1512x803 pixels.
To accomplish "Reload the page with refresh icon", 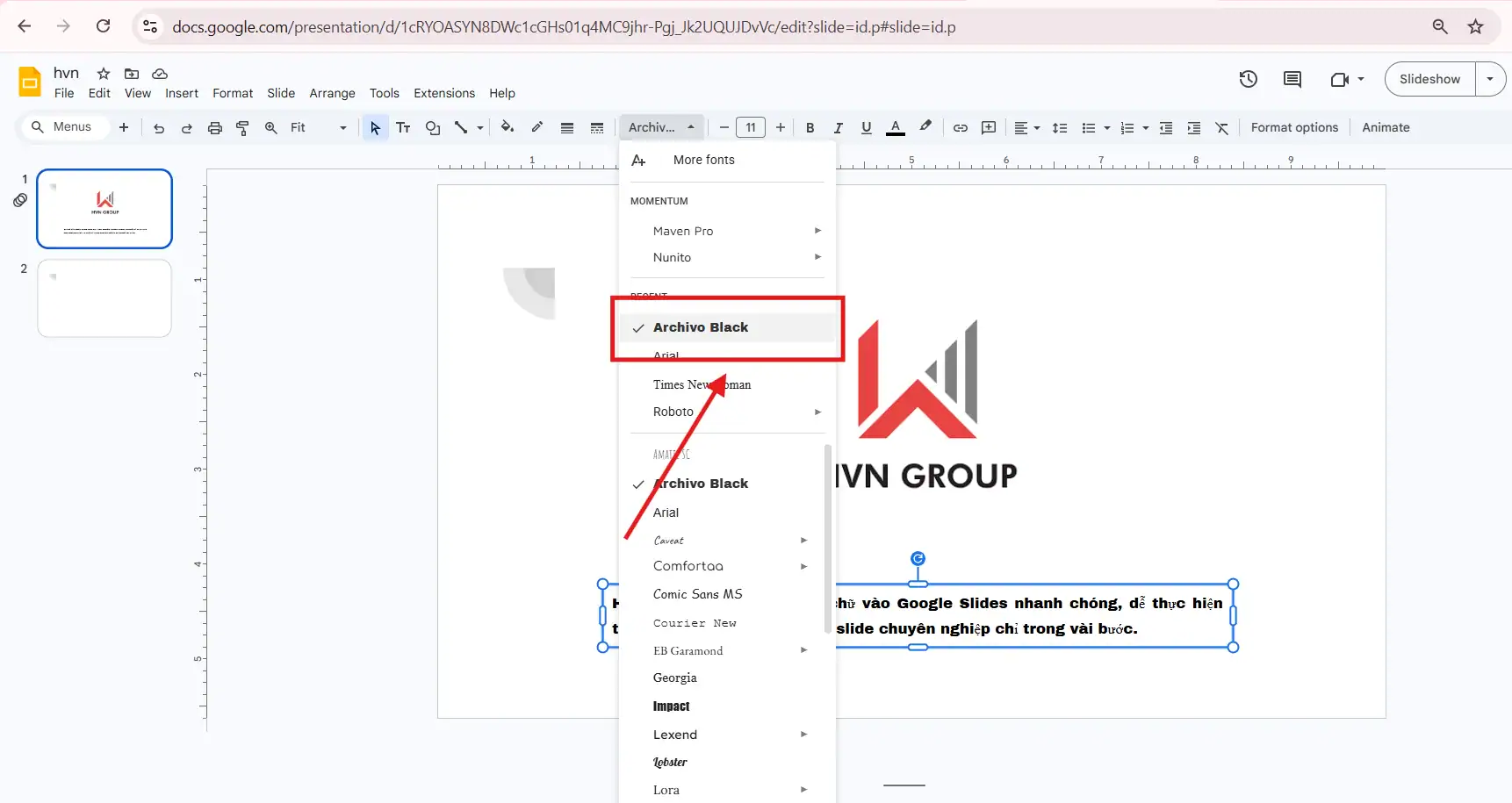I will pos(103,26).
